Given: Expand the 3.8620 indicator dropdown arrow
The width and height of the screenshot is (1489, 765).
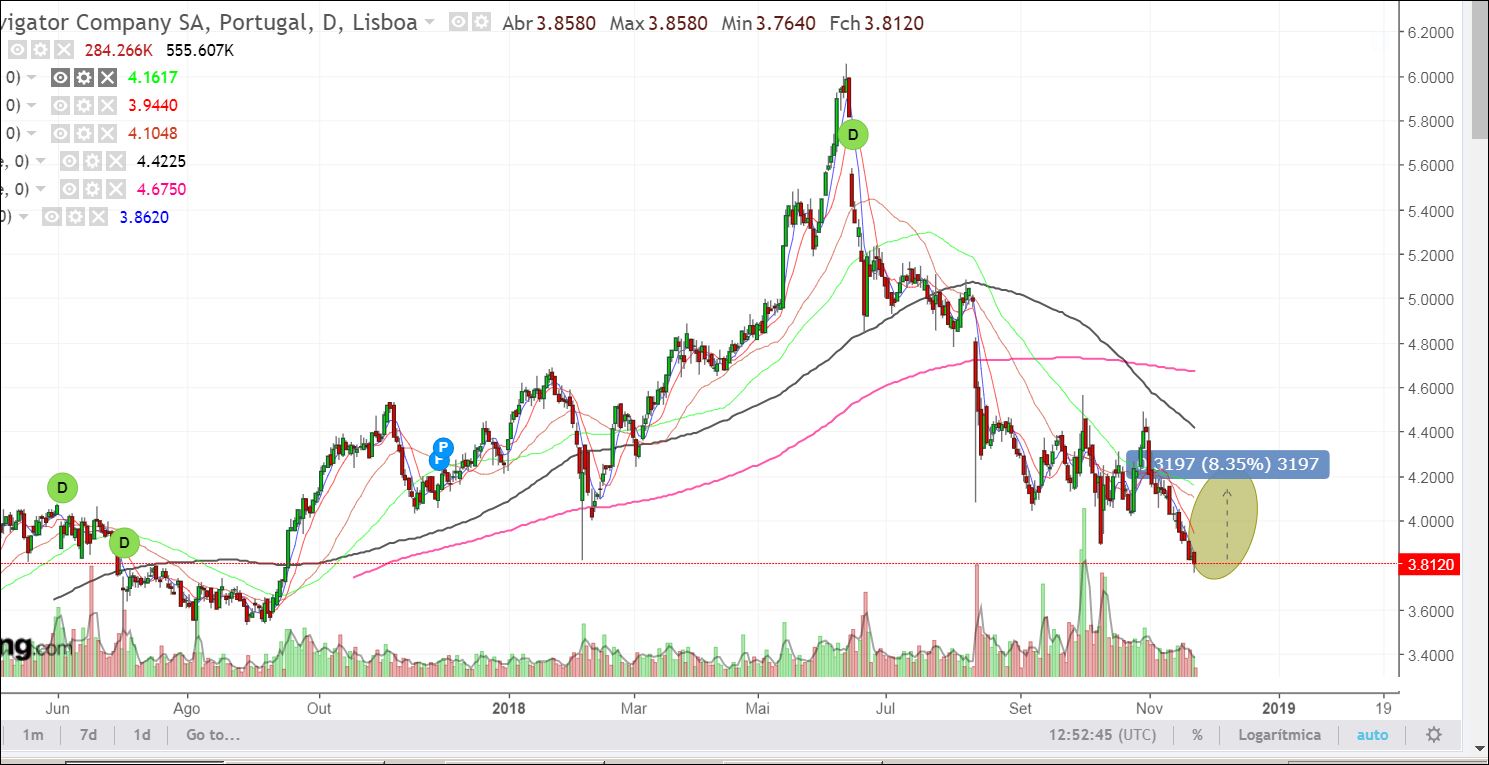Looking at the screenshot, I should tap(22, 217).
